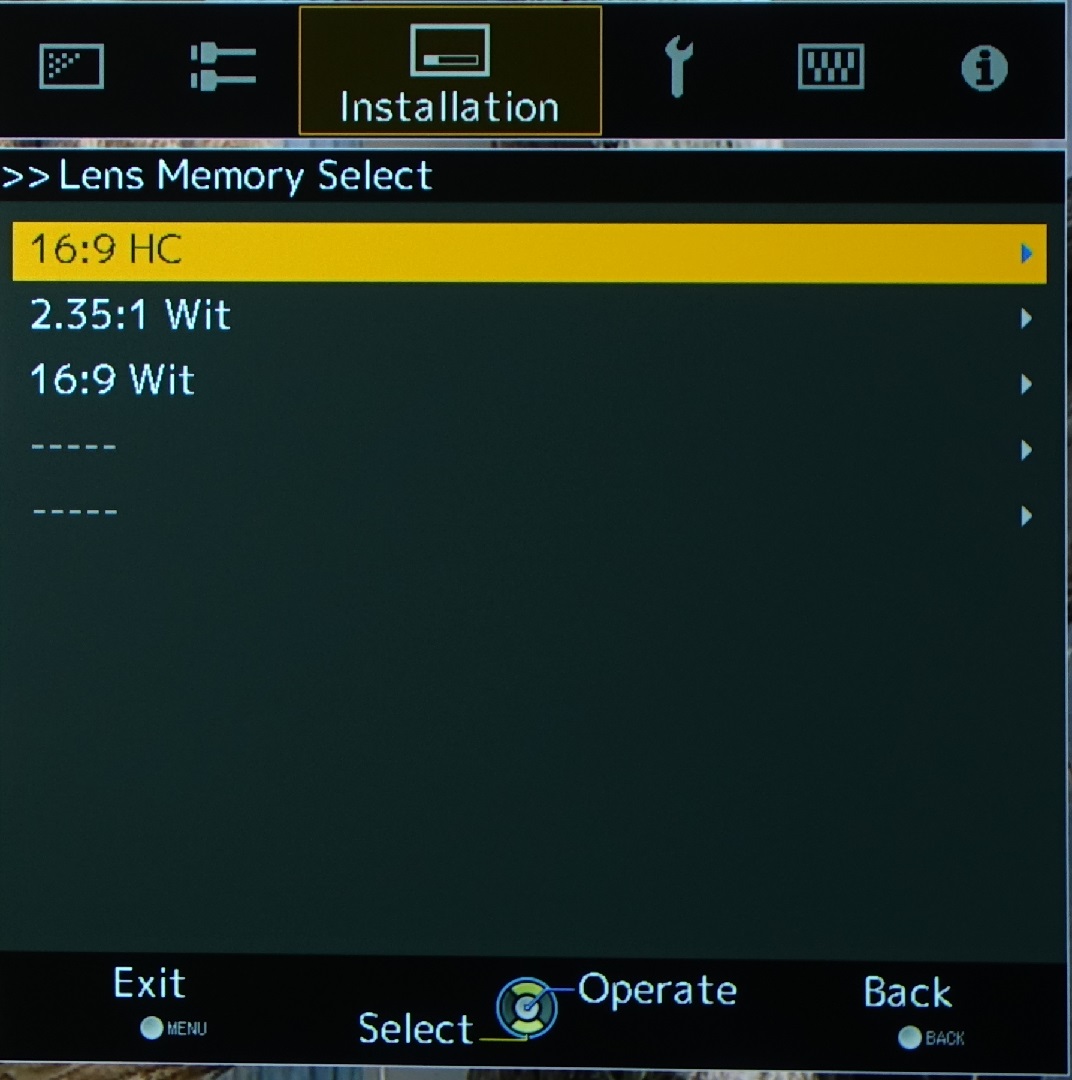Click the Select/Operate directional pad icon
1072x1080 pixels.
527,1008
